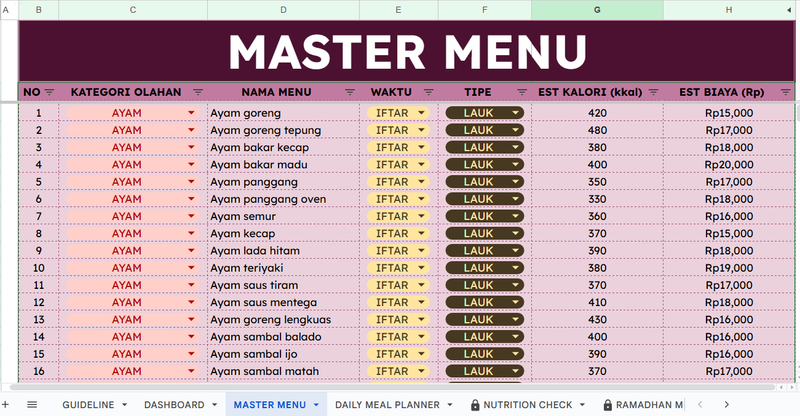Open filter for TIPE column
This screenshot has height=416, width=800.
tap(522, 92)
